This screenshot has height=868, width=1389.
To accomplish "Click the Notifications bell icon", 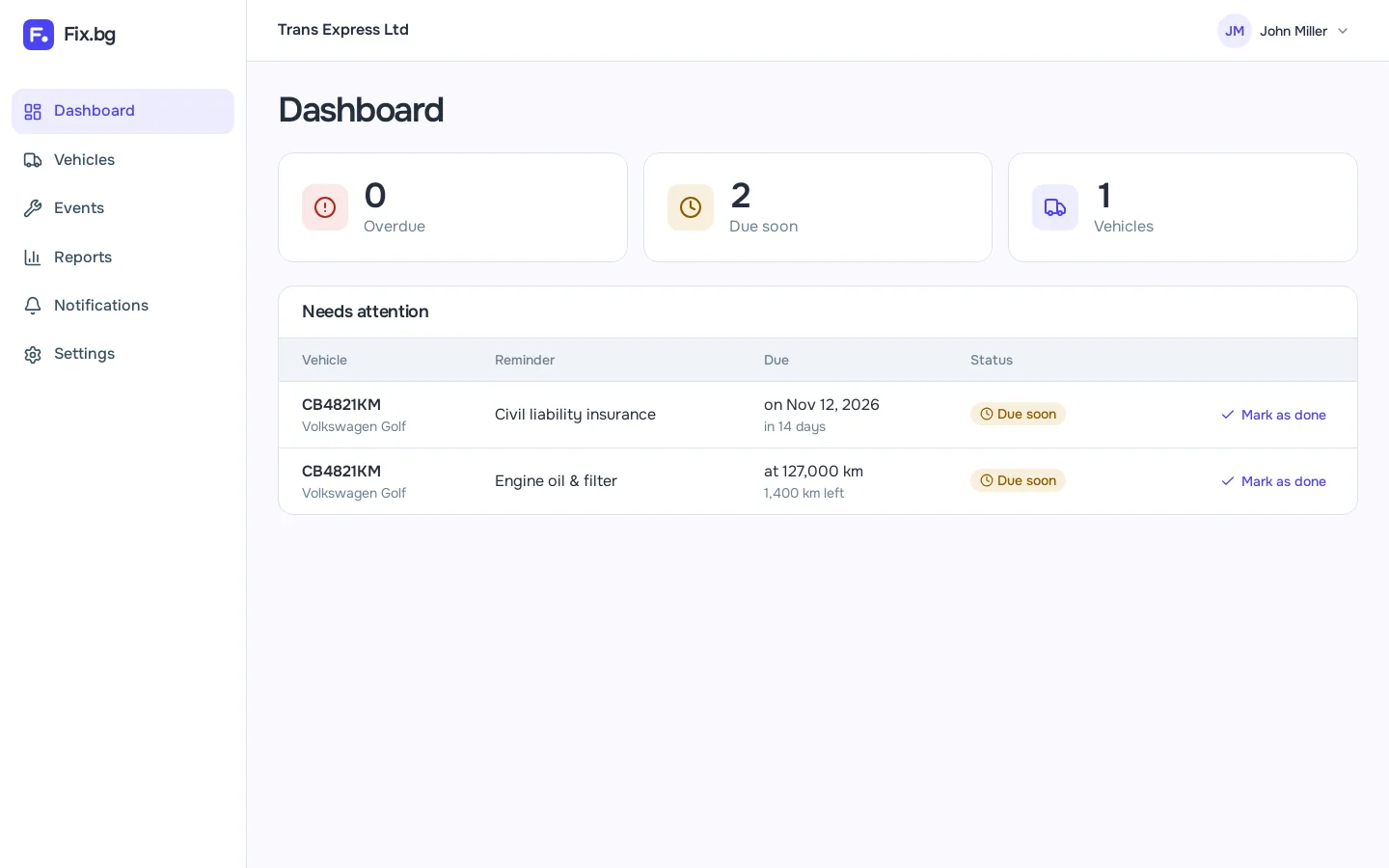I will 33,306.
